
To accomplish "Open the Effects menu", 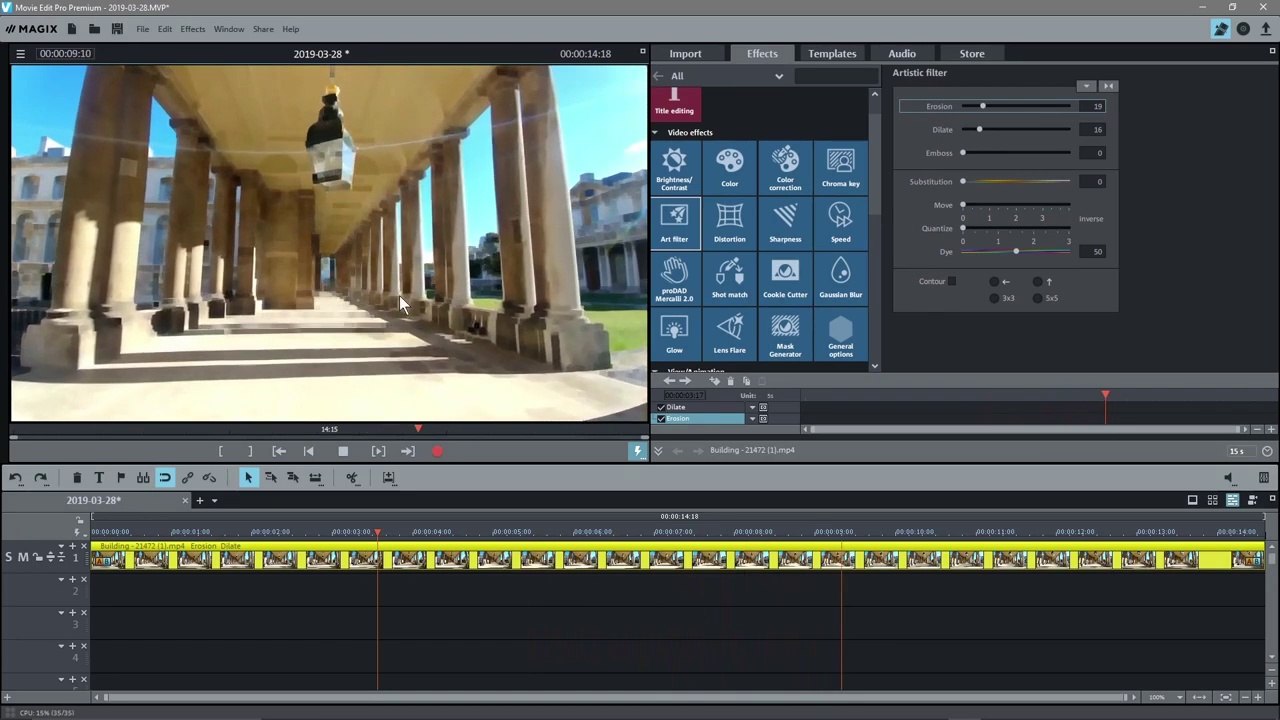I will click(x=193, y=29).
